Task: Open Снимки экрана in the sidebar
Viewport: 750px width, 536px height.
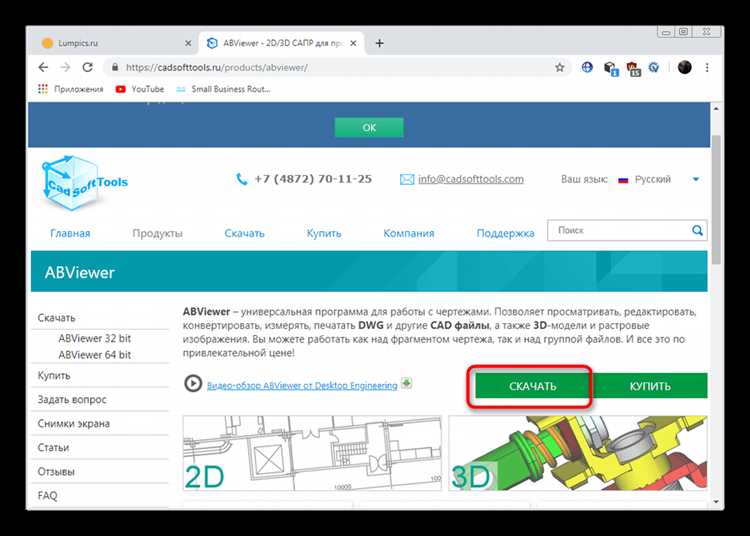Action: pos(74,424)
